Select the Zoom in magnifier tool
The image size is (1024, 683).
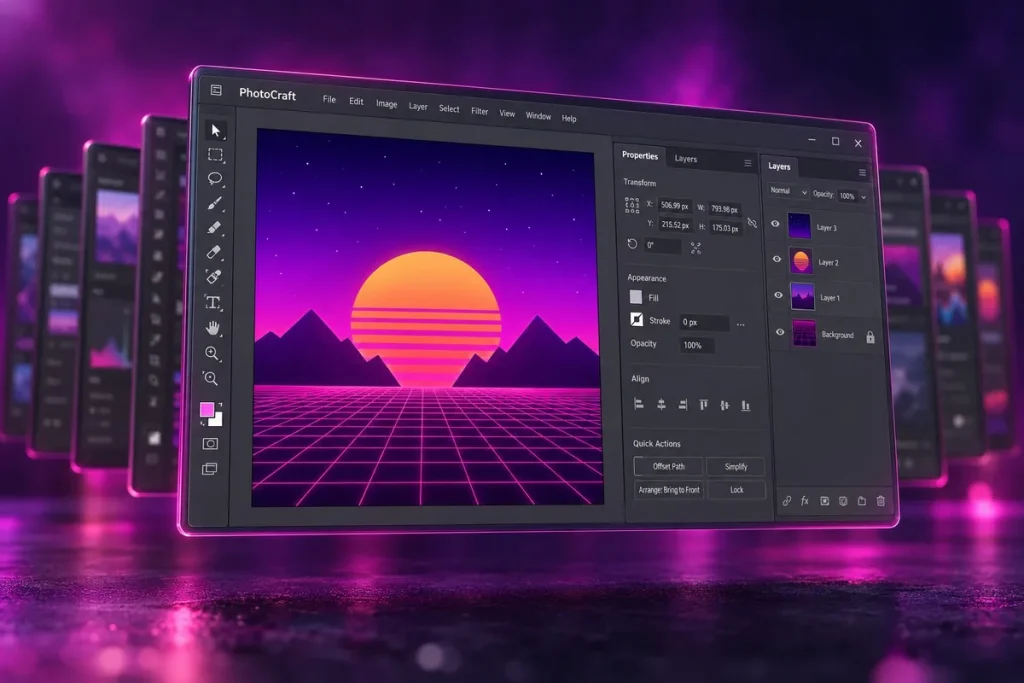212,353
